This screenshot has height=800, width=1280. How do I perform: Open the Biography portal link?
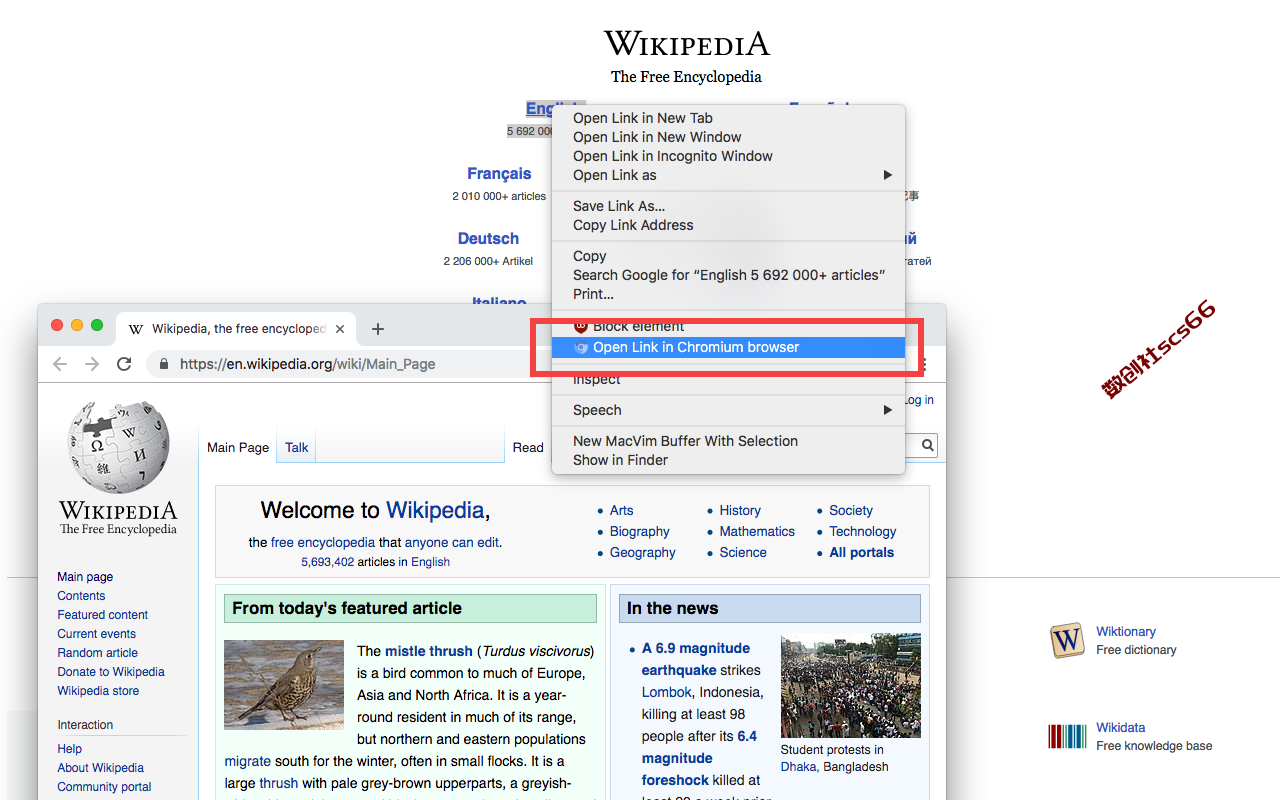point(640,532)
